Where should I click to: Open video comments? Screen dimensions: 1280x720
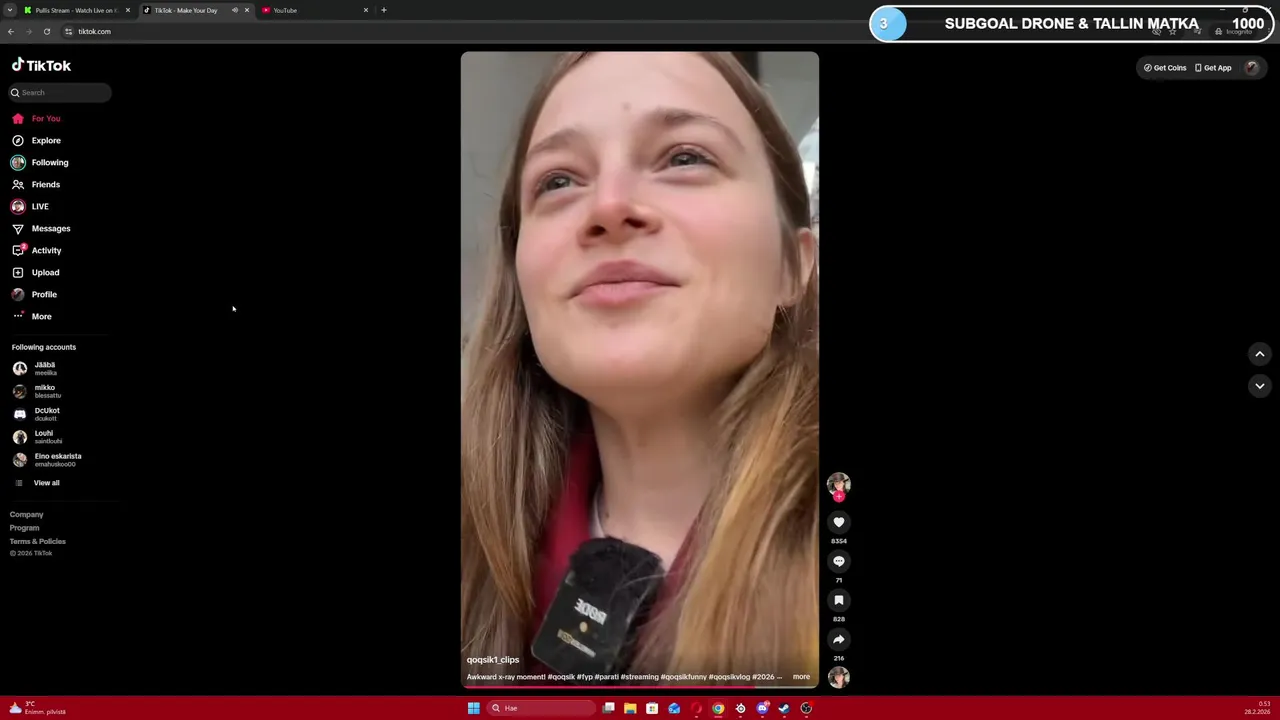tap(839, 561)
